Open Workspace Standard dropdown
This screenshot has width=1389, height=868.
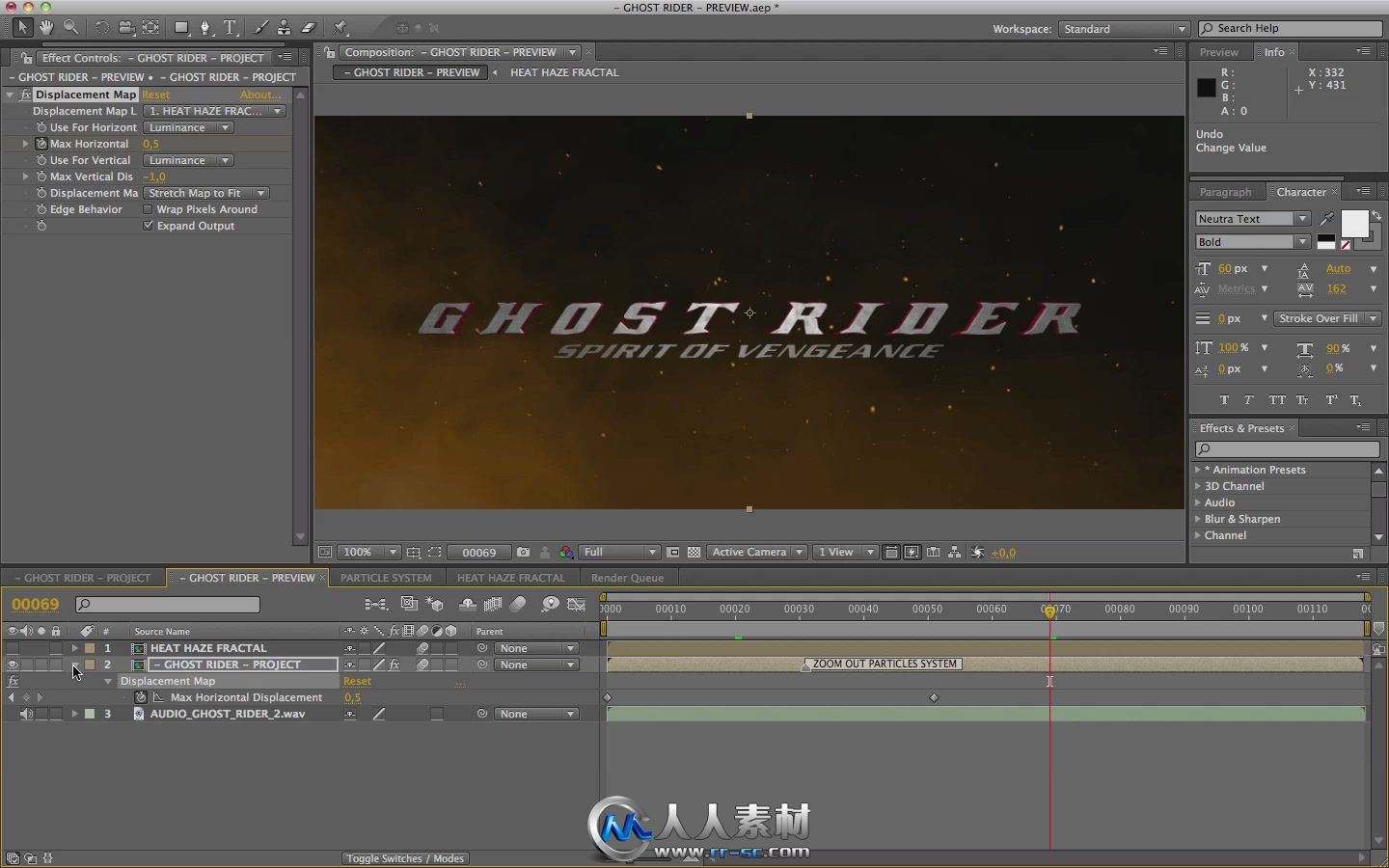point(1124,29)
